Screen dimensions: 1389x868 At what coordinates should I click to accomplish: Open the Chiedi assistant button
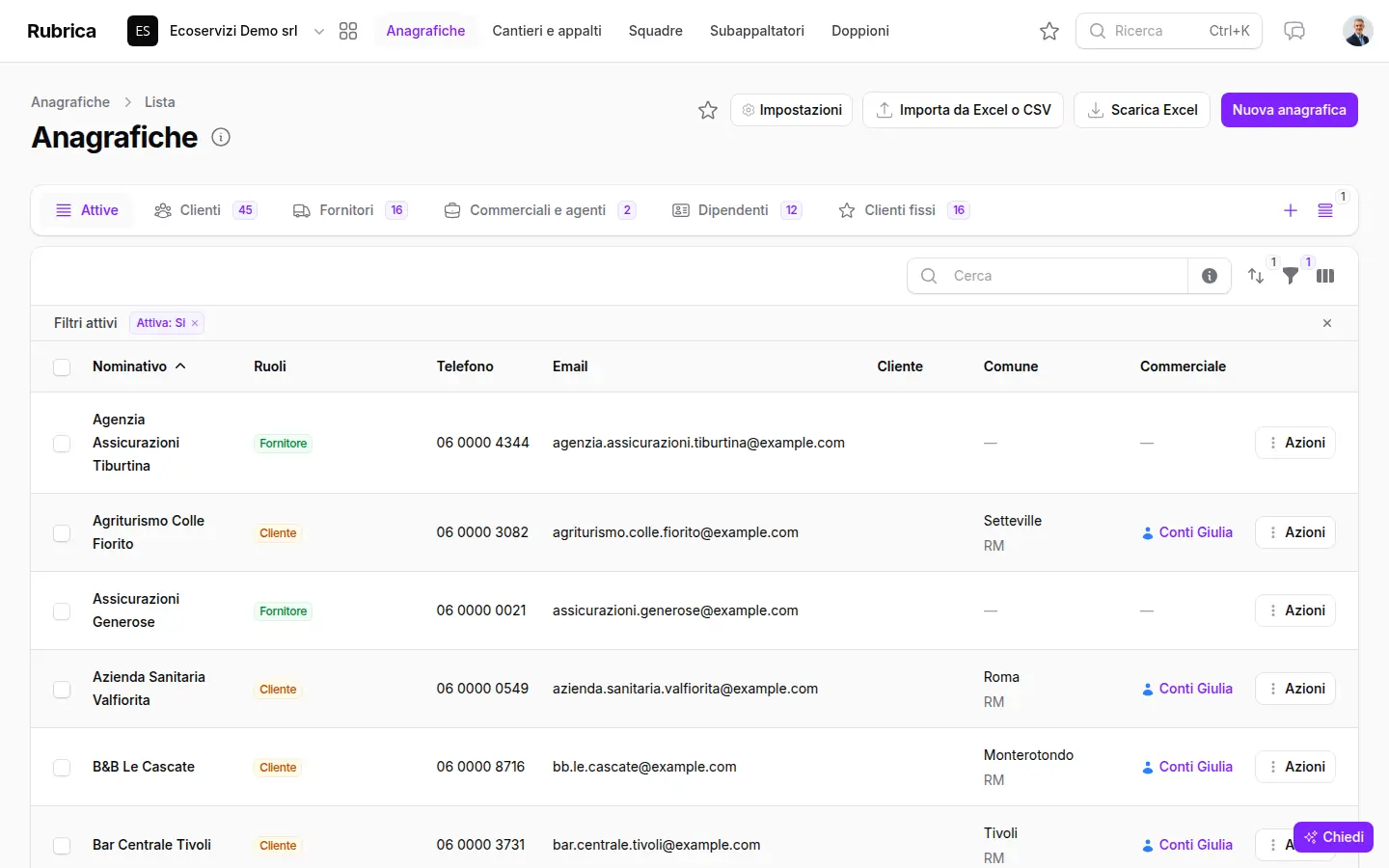click(1333, 837)
